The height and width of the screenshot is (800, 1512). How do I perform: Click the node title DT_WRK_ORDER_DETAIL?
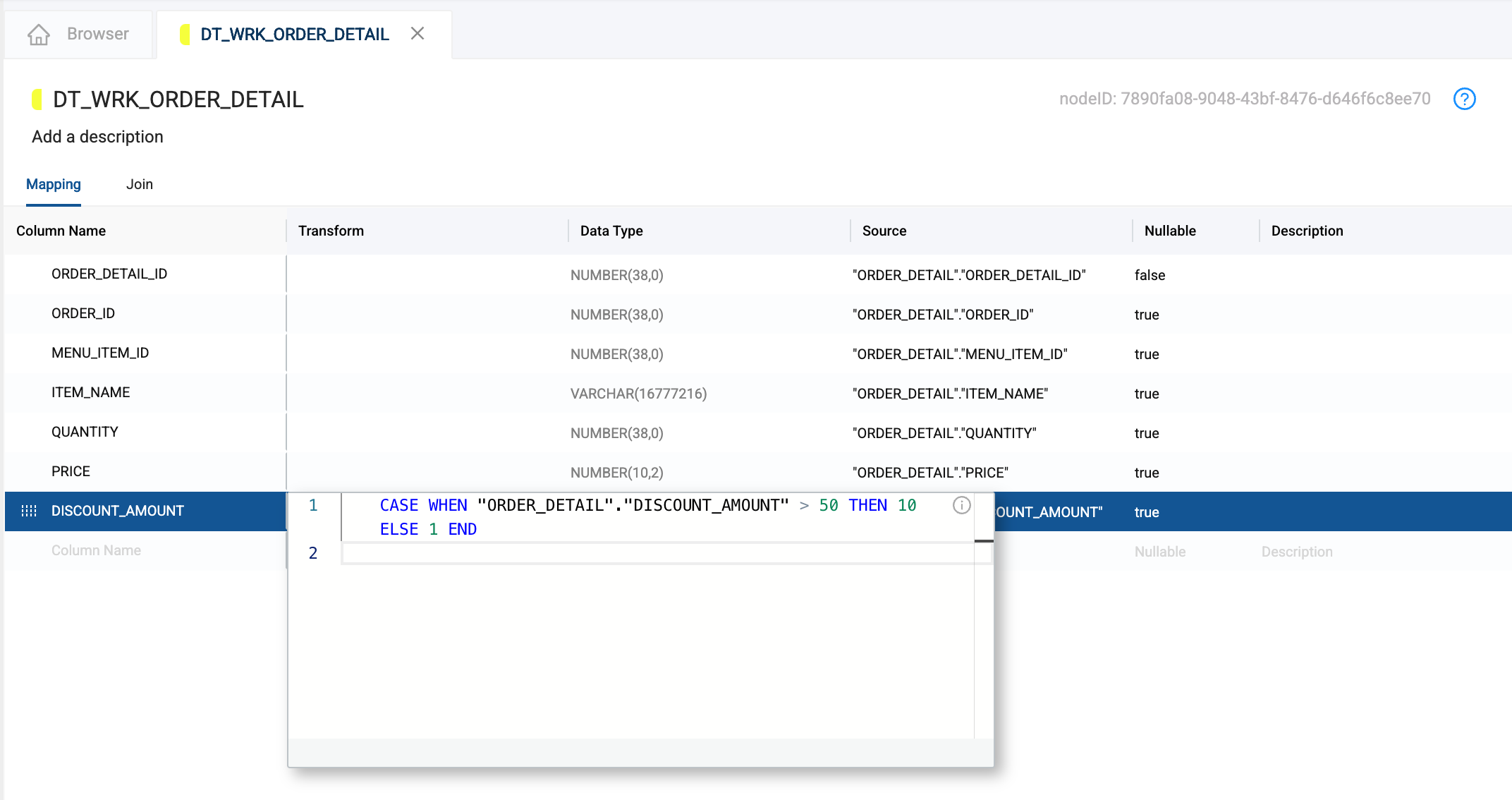pyautogui.click(x=178, y=99)
